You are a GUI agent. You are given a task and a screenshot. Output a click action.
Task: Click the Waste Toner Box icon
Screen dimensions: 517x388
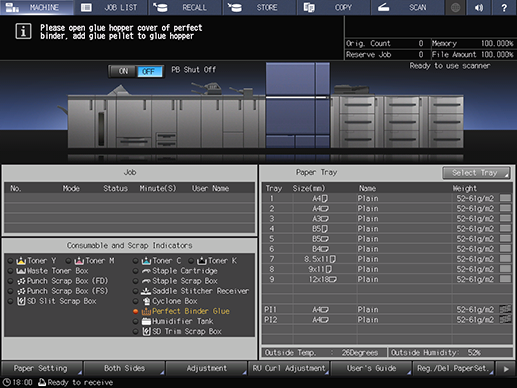pos(21,271)
